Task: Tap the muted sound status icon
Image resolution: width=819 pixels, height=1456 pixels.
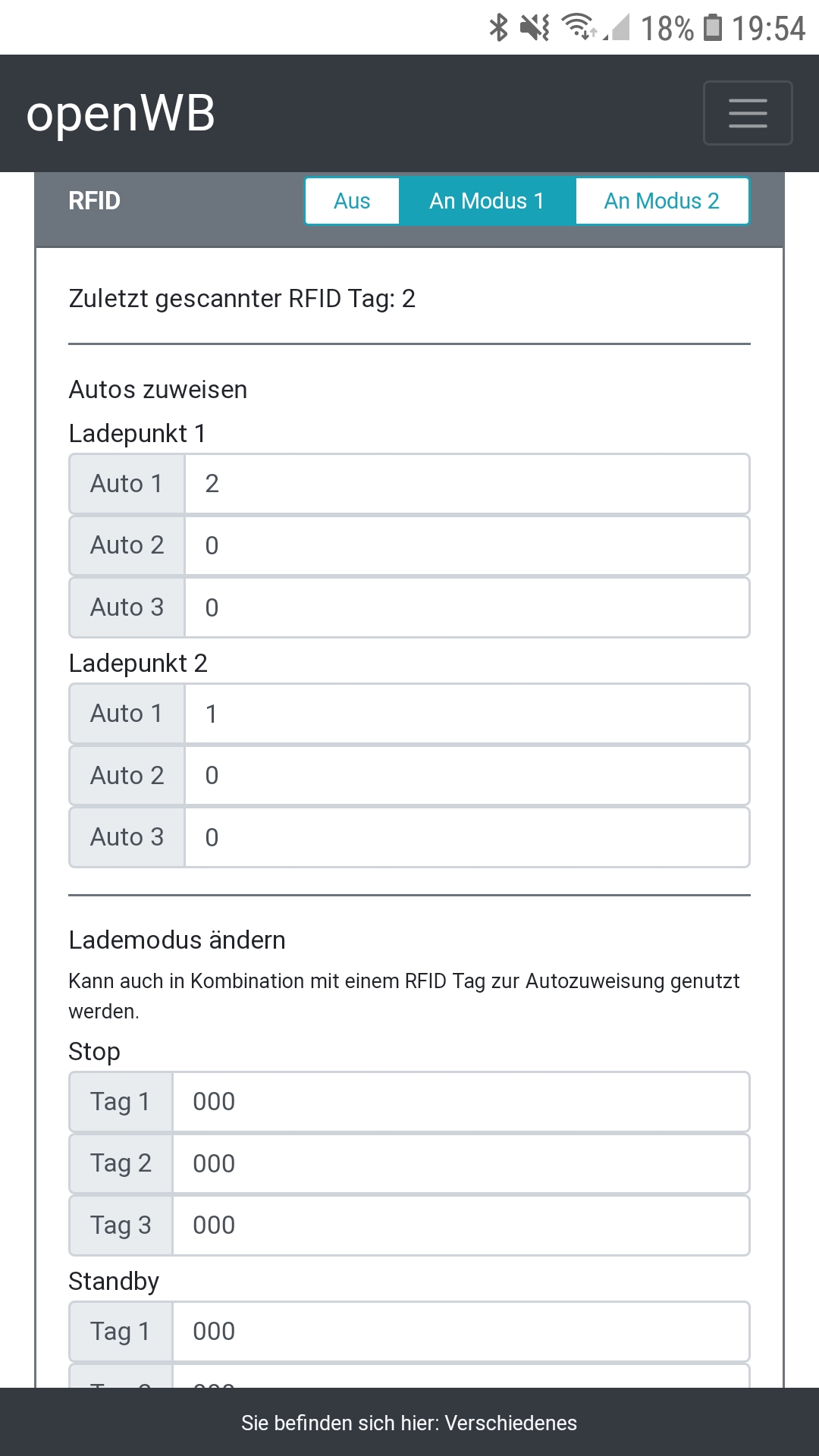Action: (535, 28)
